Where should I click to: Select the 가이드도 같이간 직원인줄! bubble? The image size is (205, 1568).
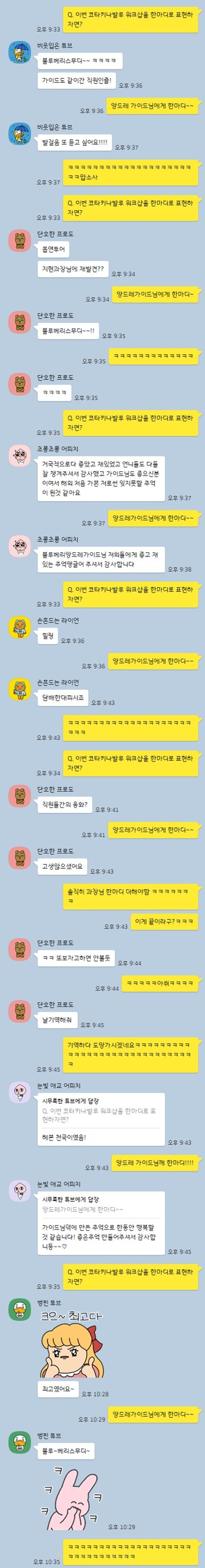[76, 81]
